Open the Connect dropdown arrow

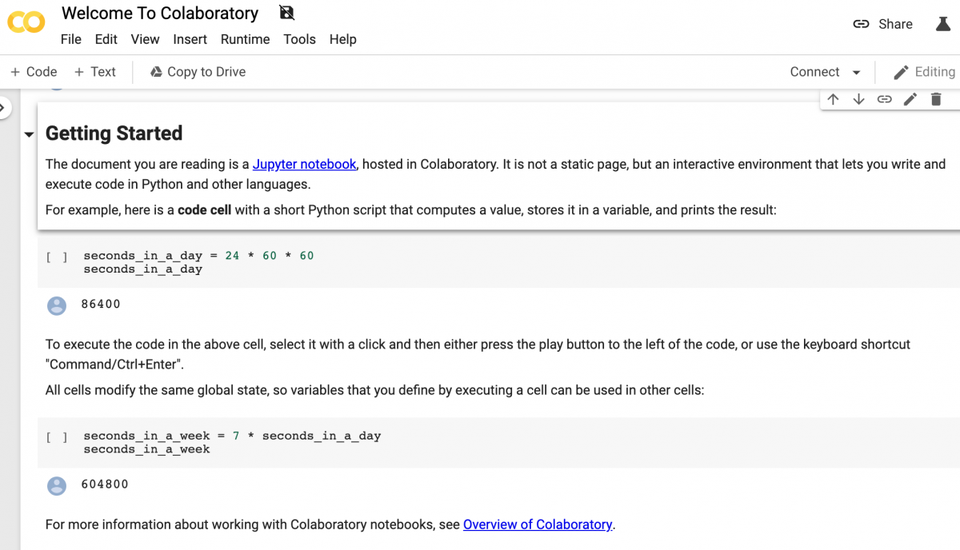click(x=857, y=72)
